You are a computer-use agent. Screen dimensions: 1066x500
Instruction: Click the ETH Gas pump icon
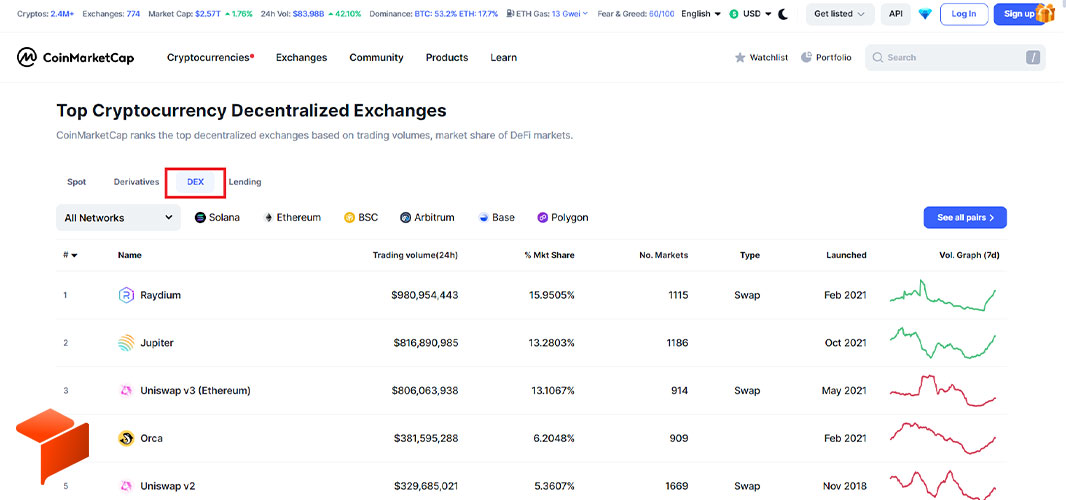510,14
